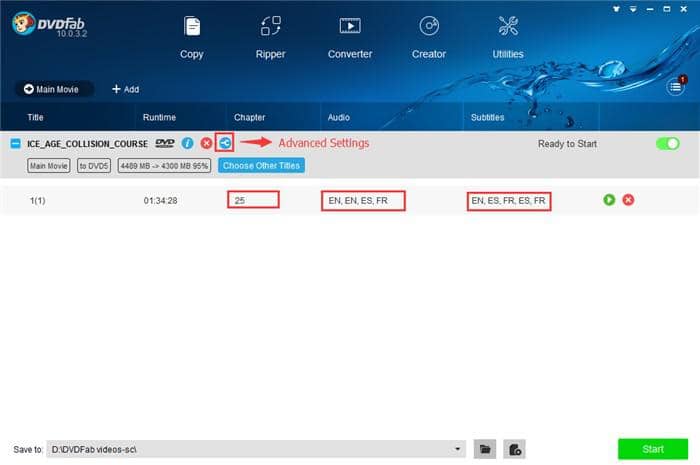Click the Save to path field
The image size is (700, 465).
tap(256, 449)
